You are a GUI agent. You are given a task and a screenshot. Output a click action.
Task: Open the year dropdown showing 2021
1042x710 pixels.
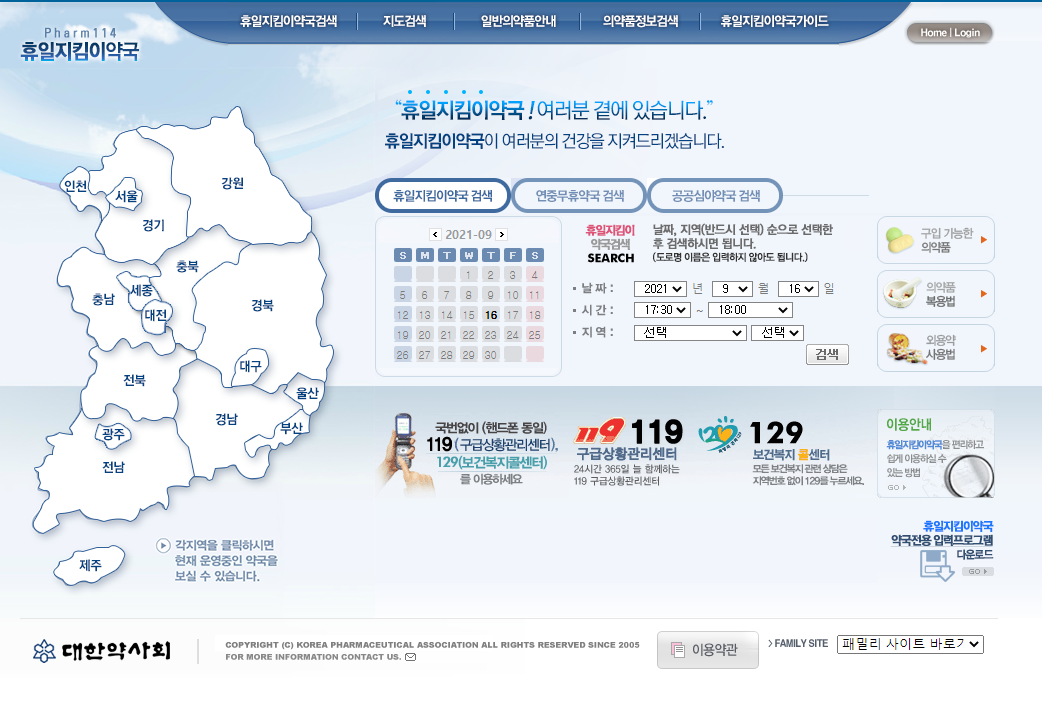pos(661,289)
